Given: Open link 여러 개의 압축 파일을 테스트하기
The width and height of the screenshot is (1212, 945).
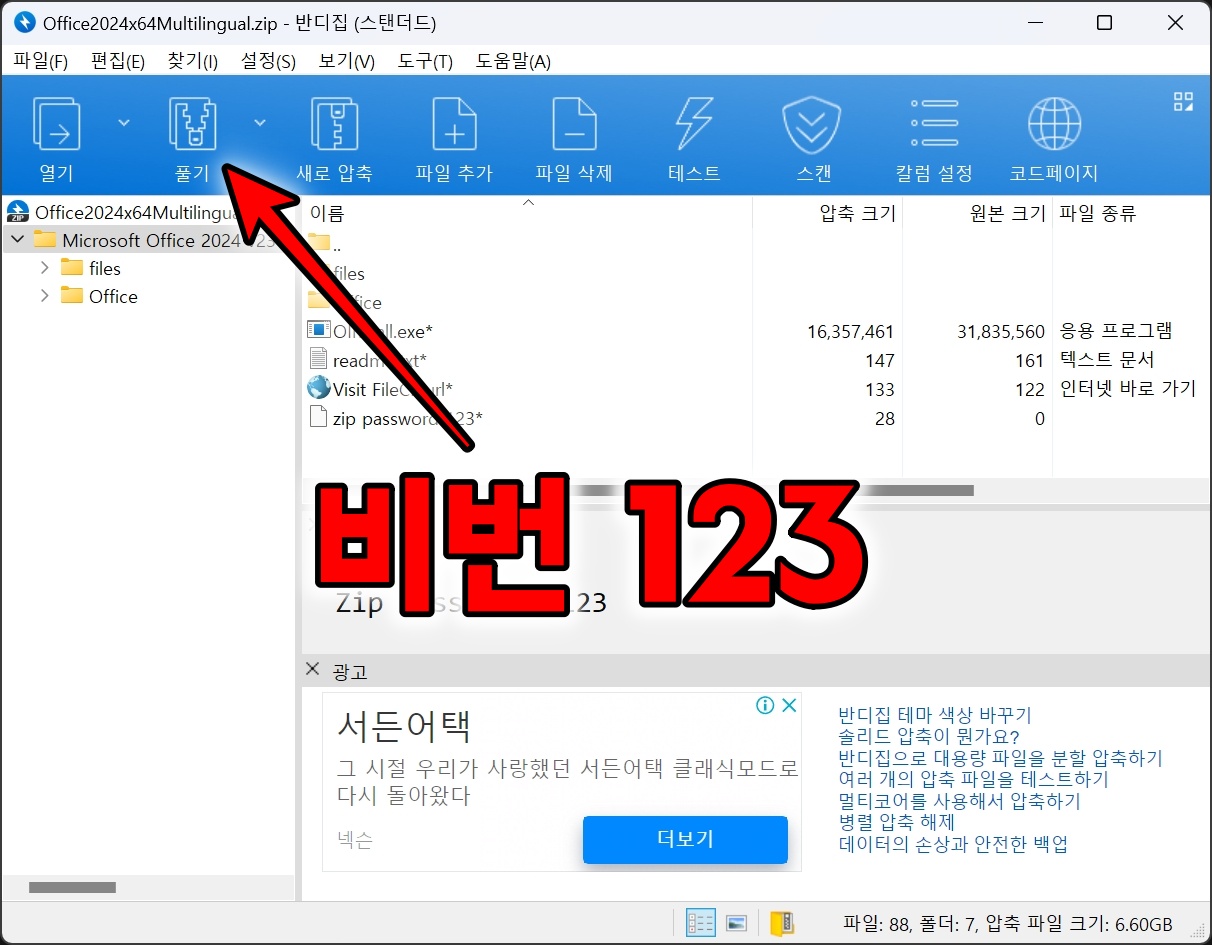Looking at the screenshot, I should [x=973, y=779].
